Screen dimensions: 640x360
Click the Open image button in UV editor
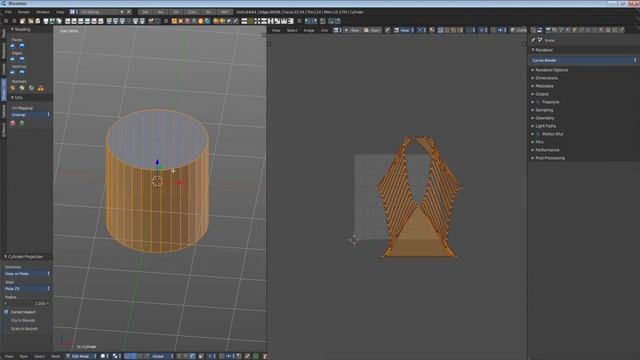tap(372, 30)
